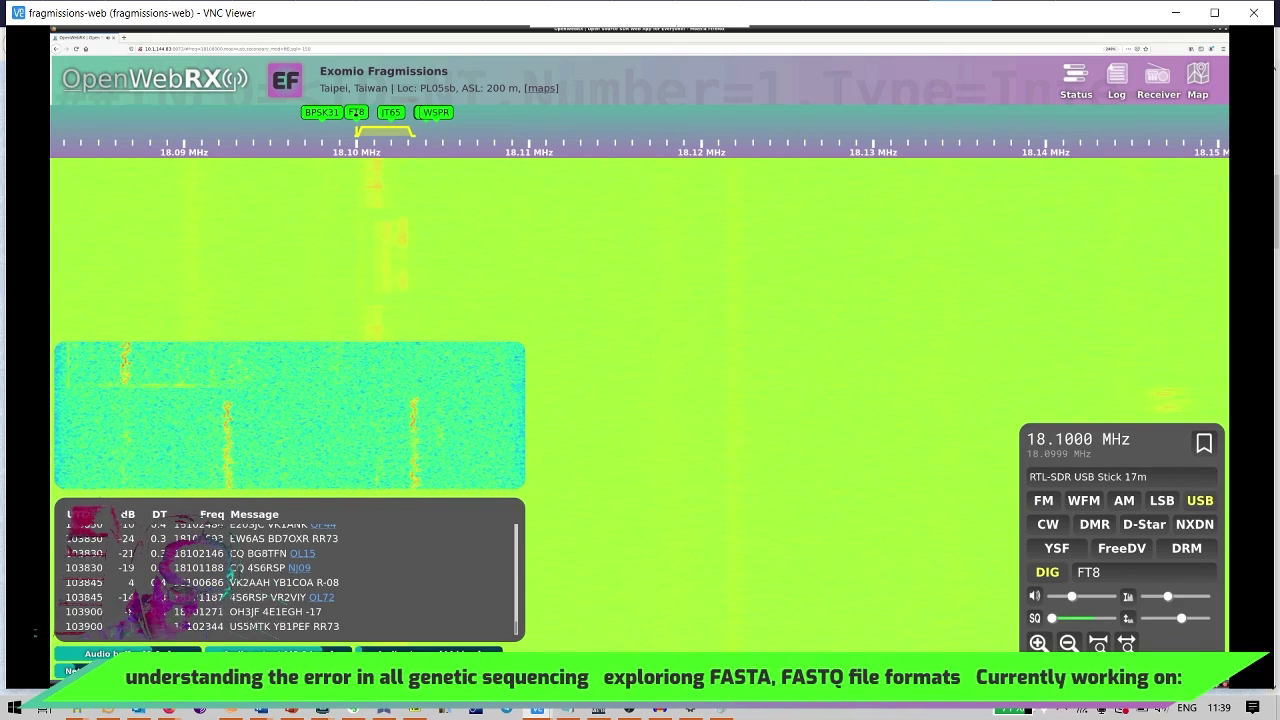Mute audio with speaker icon
Viewport: 1280px width, 720px height.
pyautogui.click(x=1035, y=596)
